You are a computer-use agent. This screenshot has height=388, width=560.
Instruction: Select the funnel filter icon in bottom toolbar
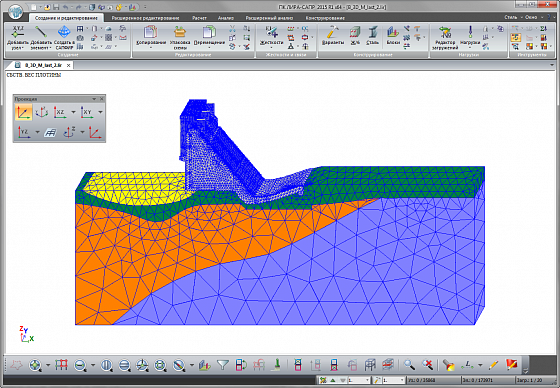tap(223, 365)
